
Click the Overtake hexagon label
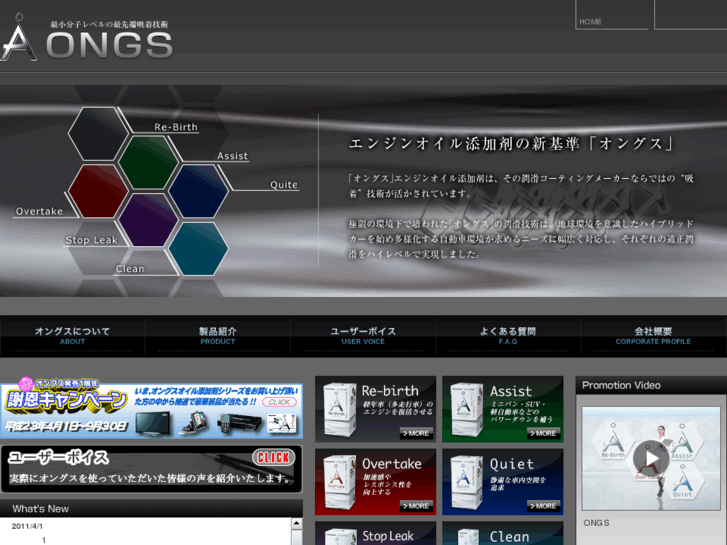click(39, 211)
